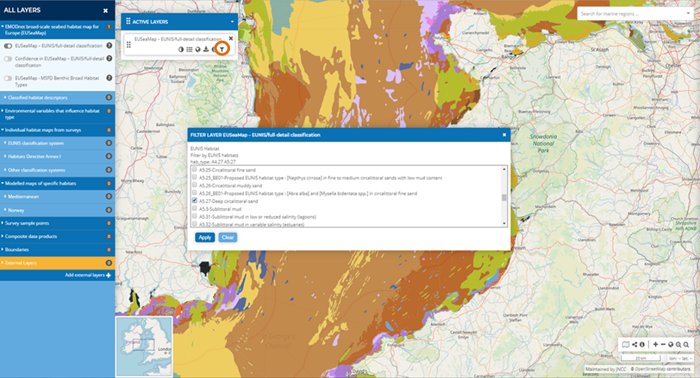The image size is (700, 378).
Task: Click the share map icon
Action: (634, 345)
